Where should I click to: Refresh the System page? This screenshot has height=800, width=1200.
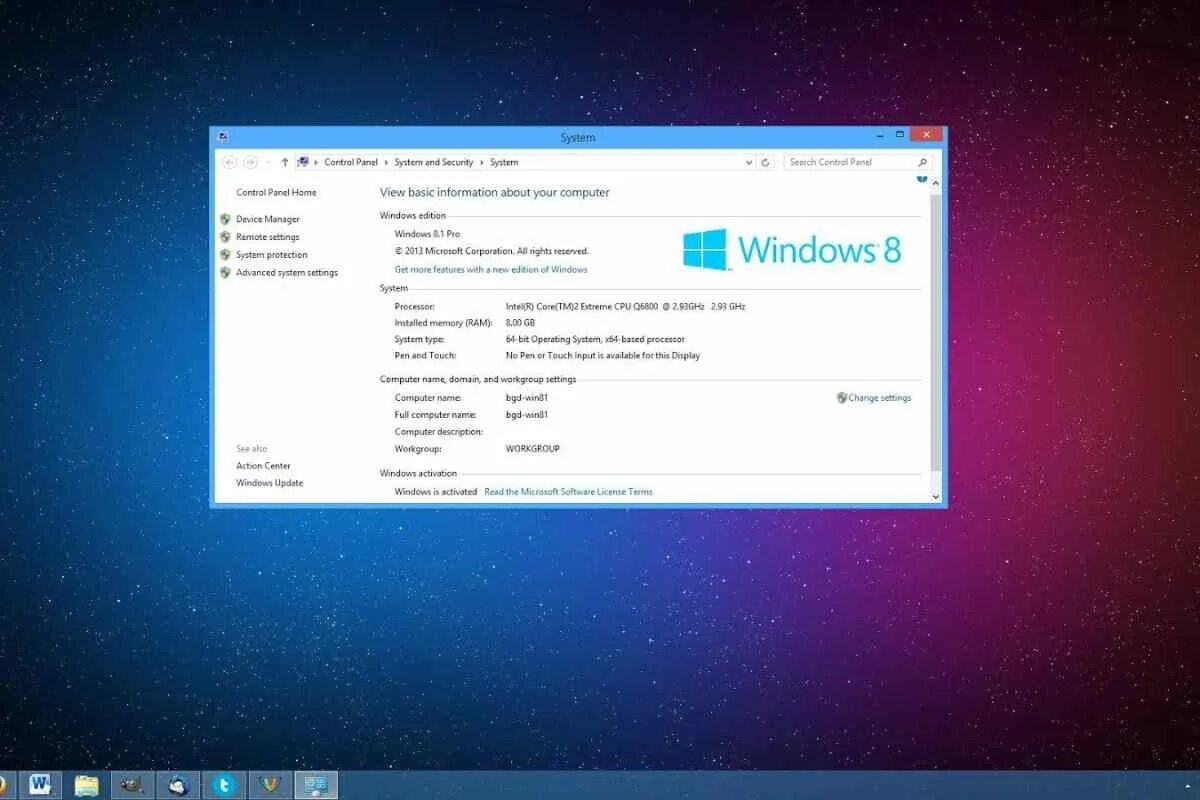[765, 162]
